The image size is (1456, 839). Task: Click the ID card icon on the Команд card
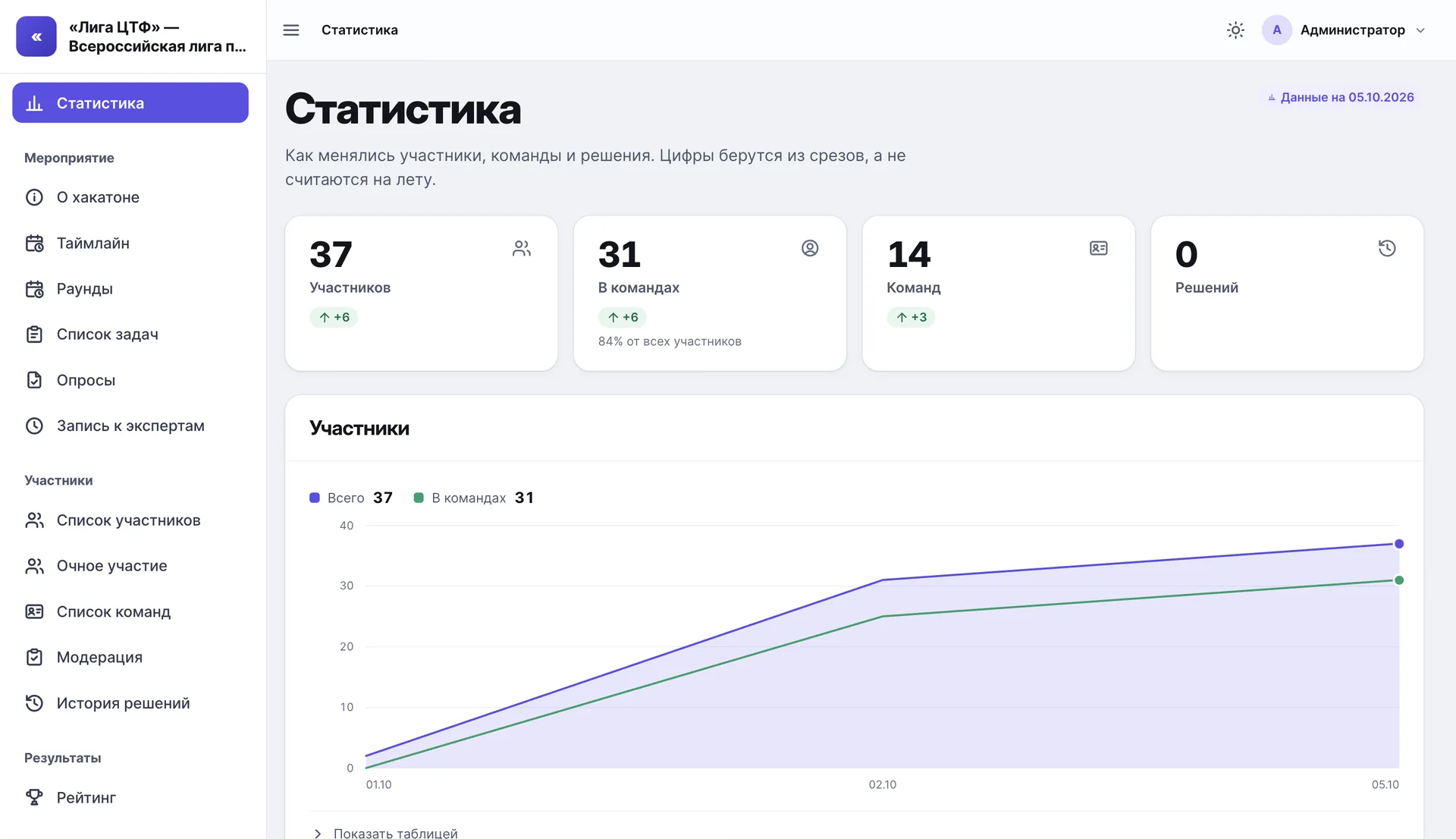[x=1098, y=248]
